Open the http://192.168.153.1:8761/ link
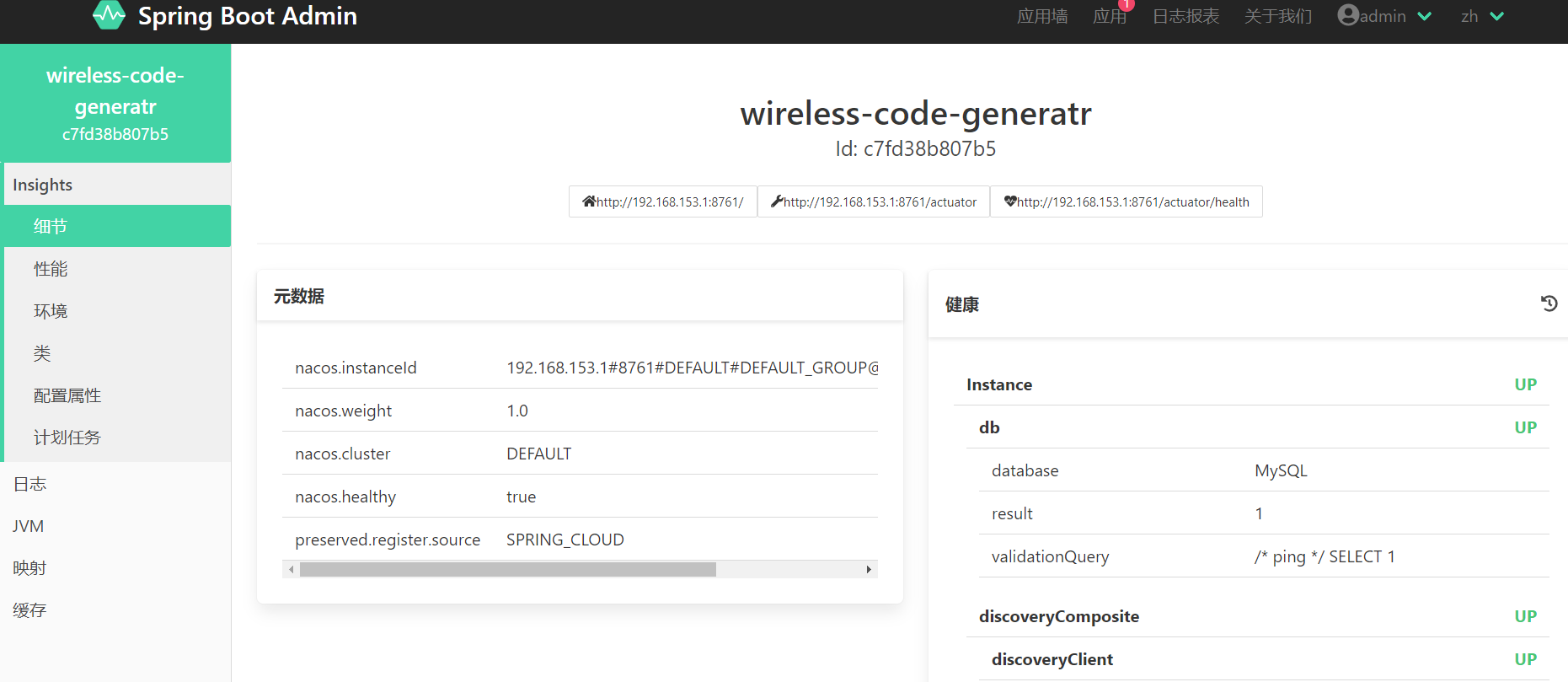 click(663, 201)
